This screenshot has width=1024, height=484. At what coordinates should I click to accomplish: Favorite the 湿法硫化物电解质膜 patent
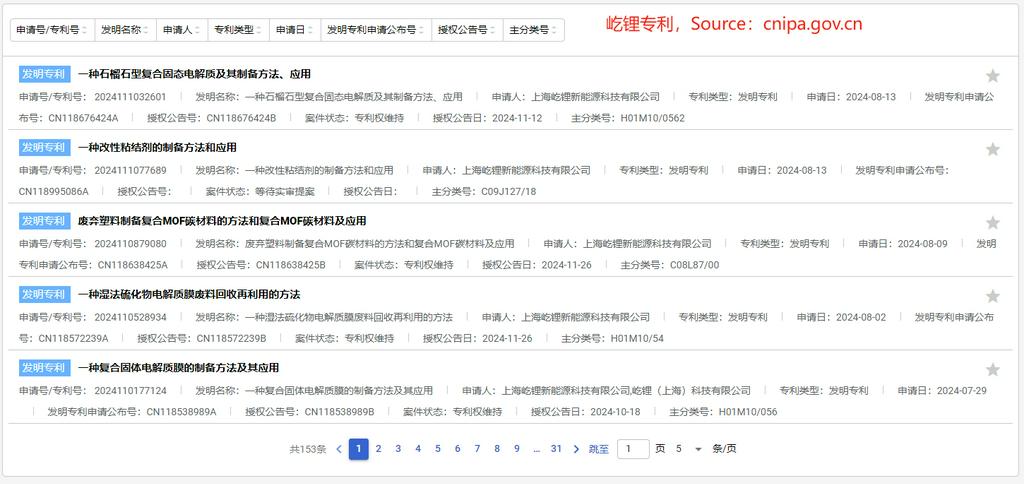coord(992,296)
